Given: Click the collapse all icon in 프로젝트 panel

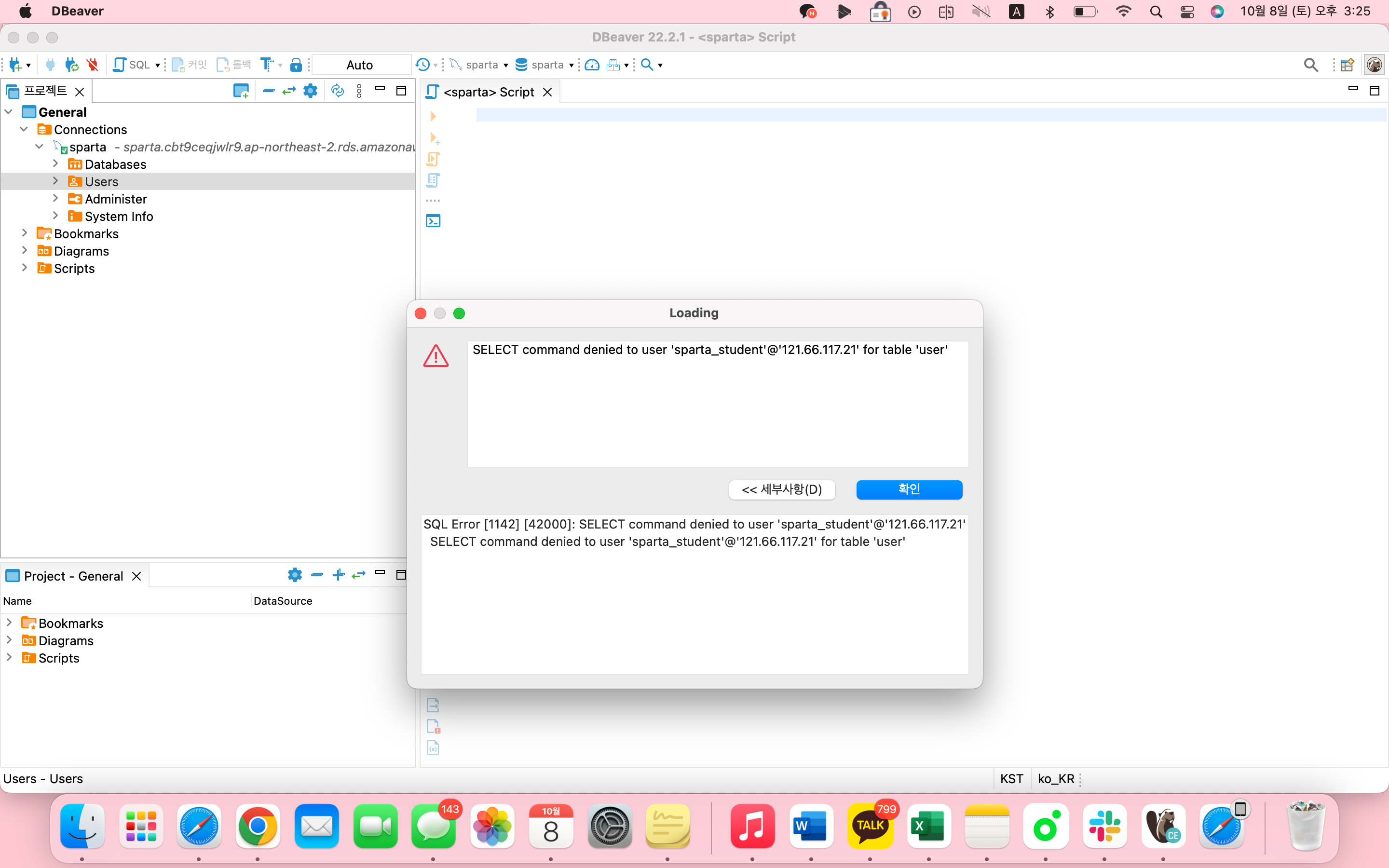Looking at the screenshot, I should [269, 91].
